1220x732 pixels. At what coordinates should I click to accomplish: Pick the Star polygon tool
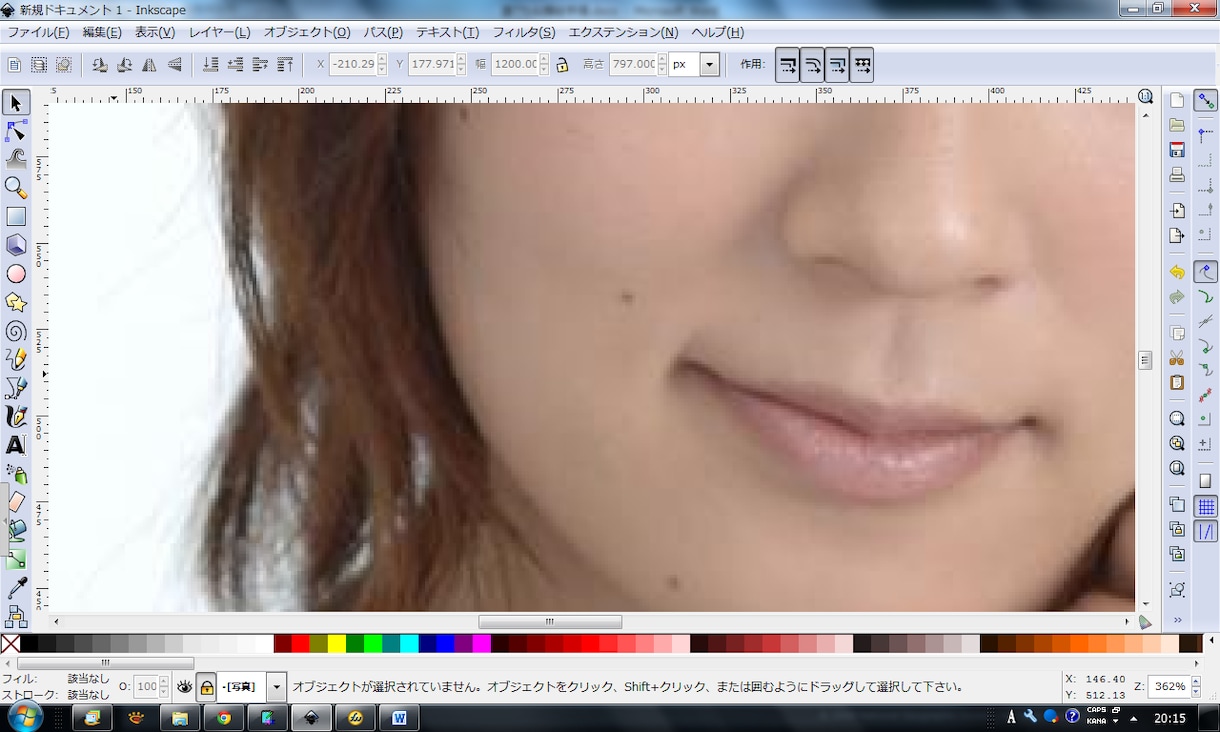16,302
